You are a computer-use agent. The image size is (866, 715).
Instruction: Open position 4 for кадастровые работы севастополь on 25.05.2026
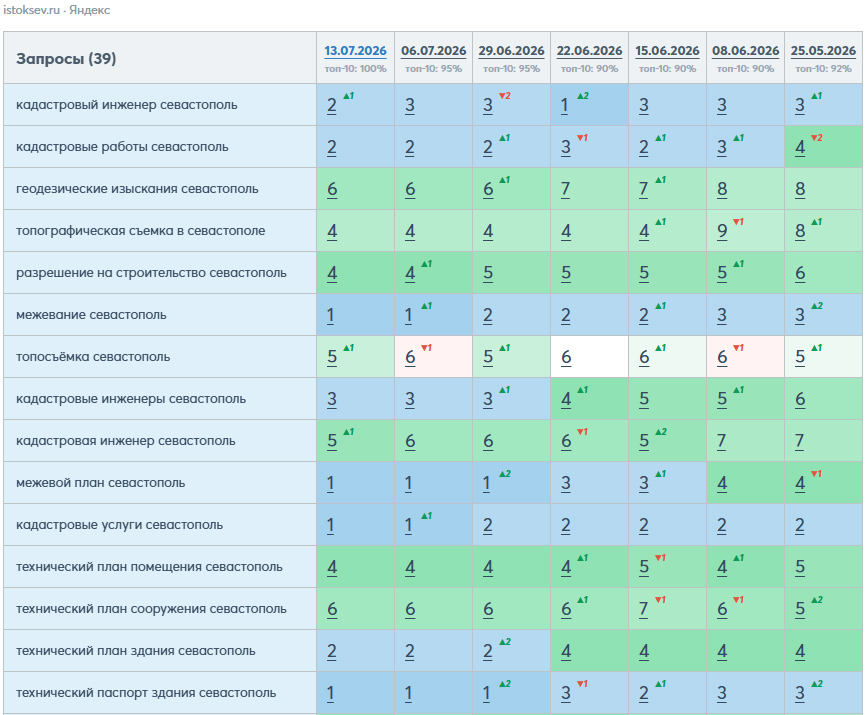point(800,147)
